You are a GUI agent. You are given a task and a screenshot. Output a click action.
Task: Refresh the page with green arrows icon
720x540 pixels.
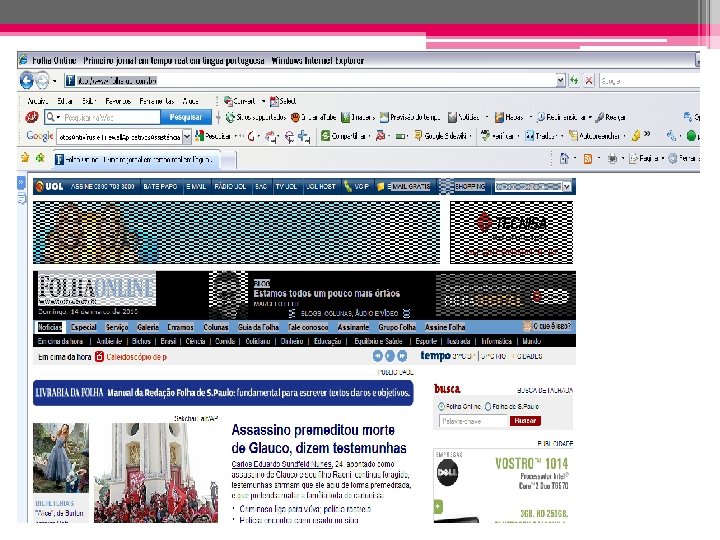click(574, 81)
